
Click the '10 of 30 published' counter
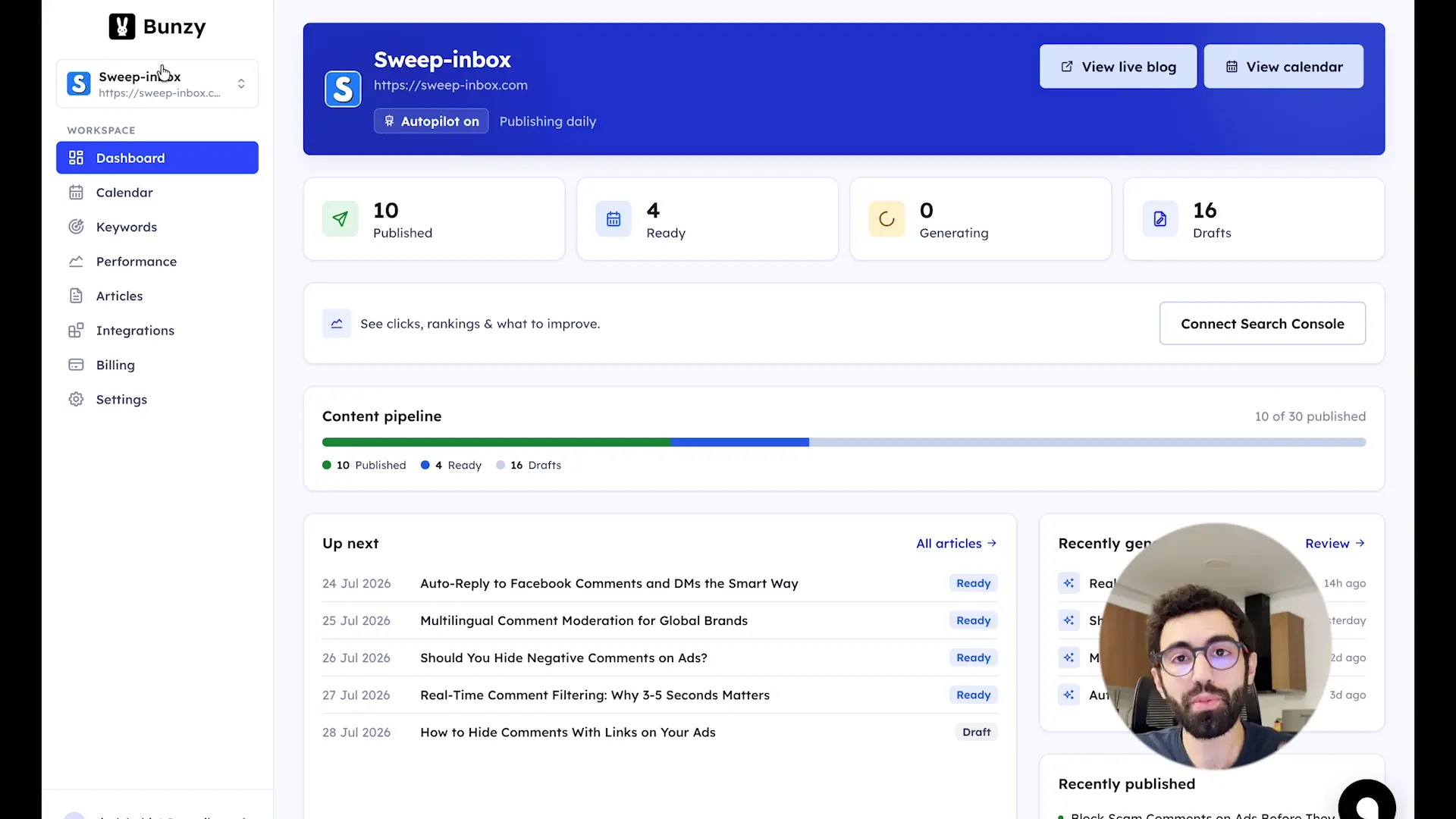coord(1310,416)
